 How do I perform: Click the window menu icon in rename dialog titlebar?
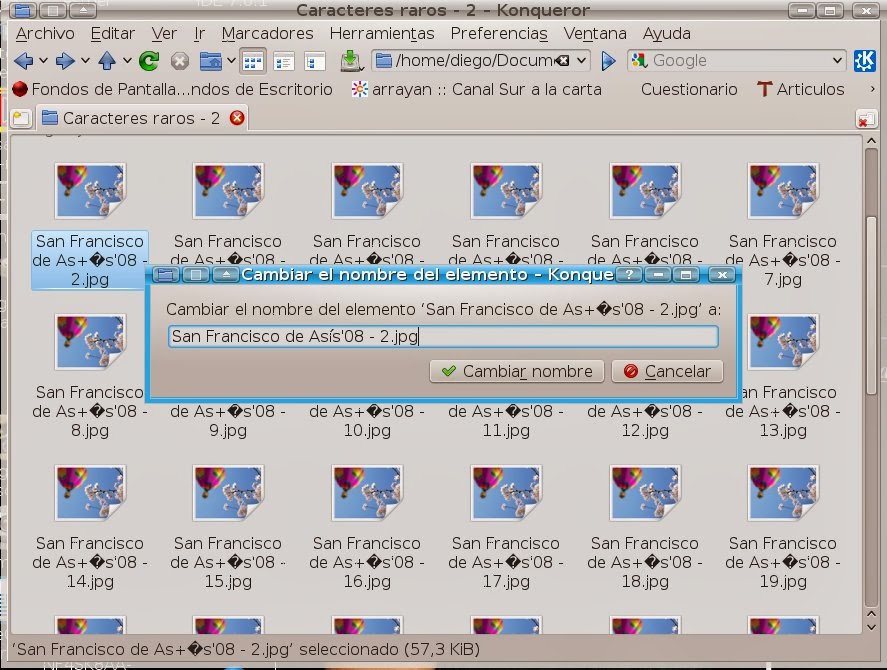coord(166,275)
